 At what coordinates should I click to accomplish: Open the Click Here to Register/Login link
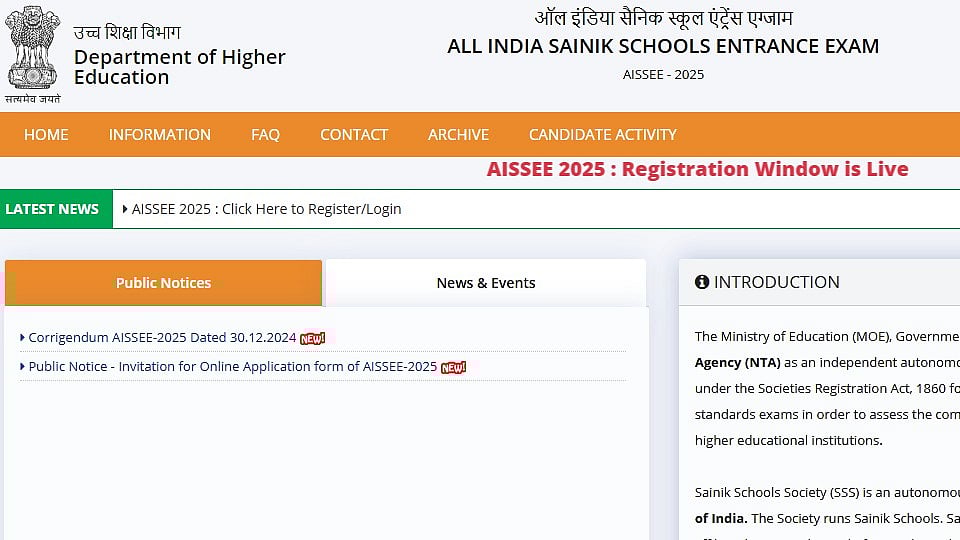267,209
